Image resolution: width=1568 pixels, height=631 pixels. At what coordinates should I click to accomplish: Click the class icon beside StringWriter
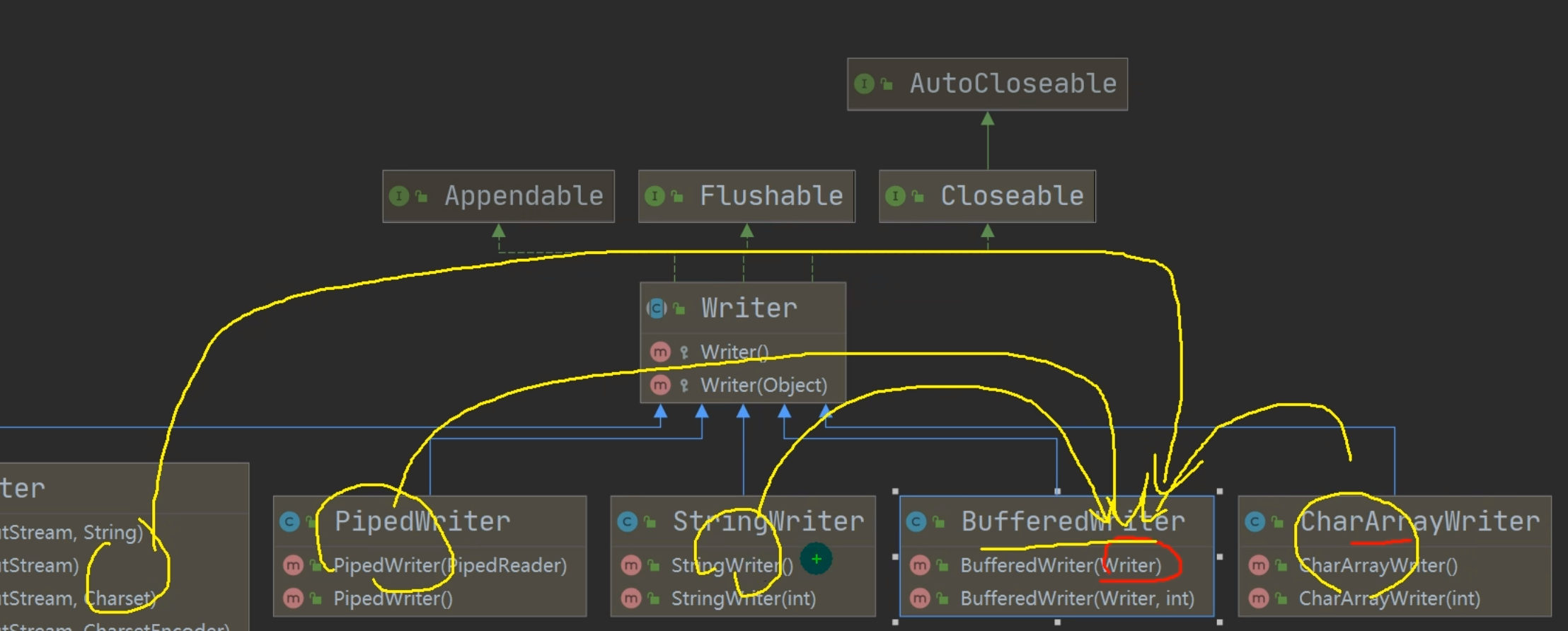[628, 522]
